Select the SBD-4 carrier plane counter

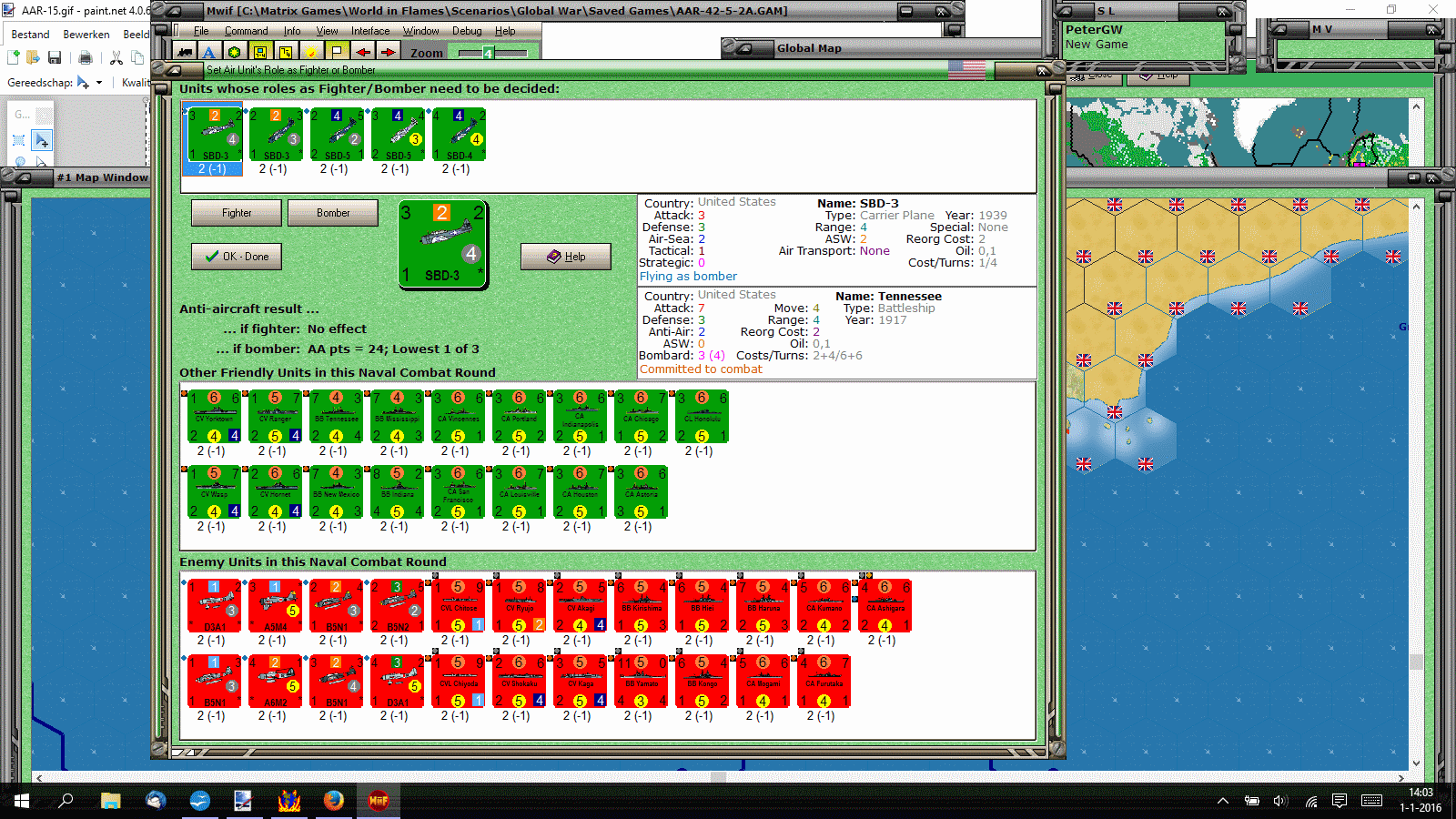[459, 135]
